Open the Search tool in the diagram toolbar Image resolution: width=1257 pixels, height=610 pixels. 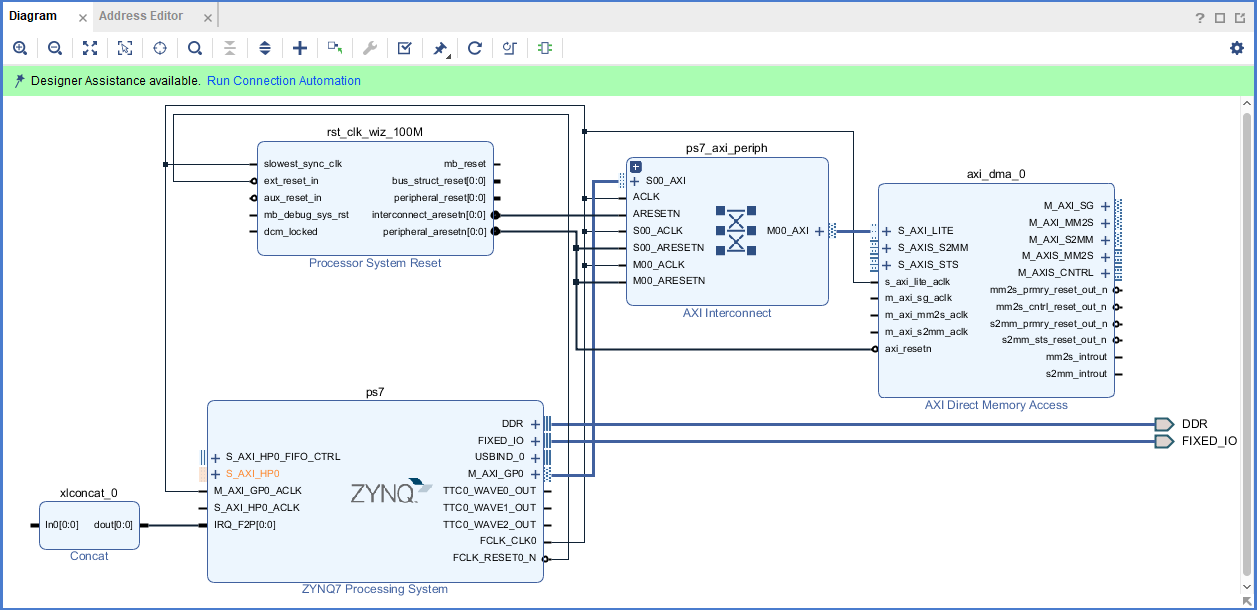(194, 47)
